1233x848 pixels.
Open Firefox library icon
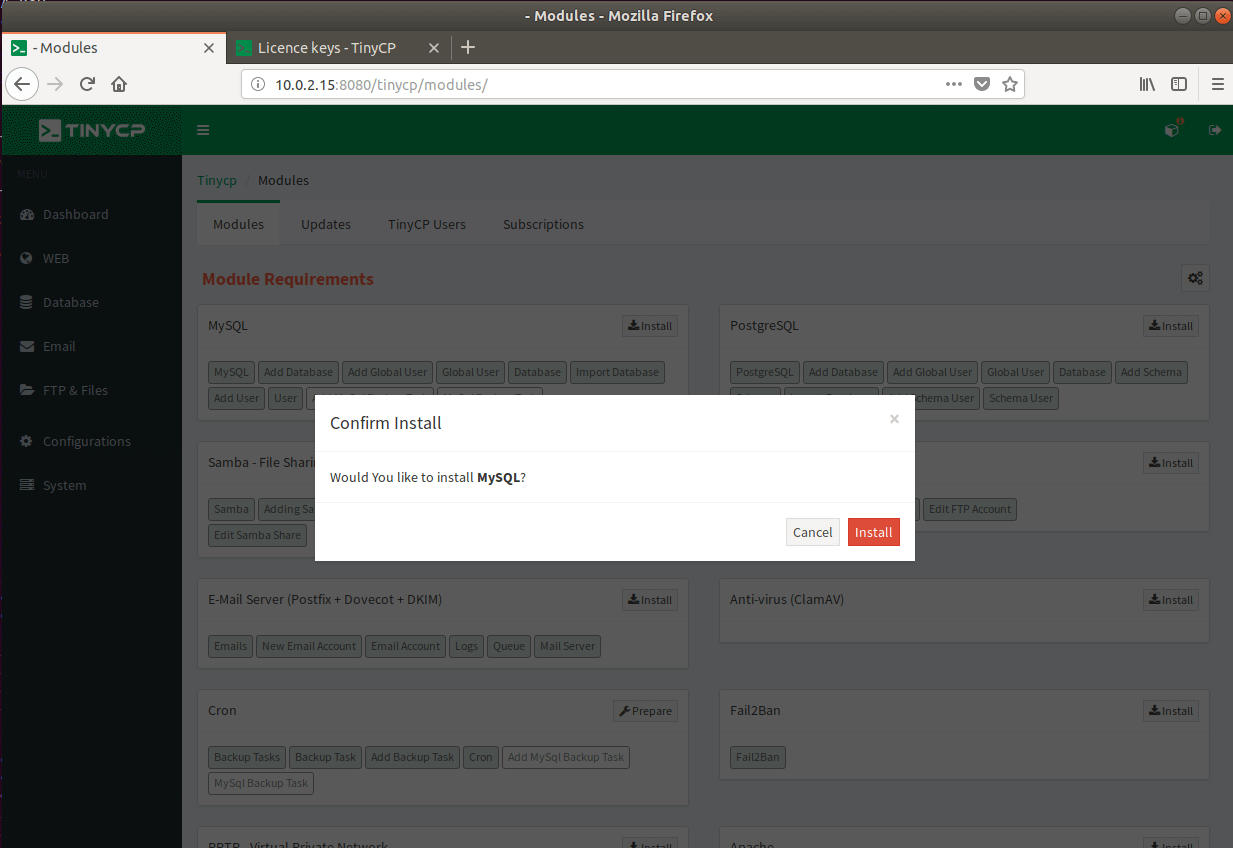coord(1147,84)
